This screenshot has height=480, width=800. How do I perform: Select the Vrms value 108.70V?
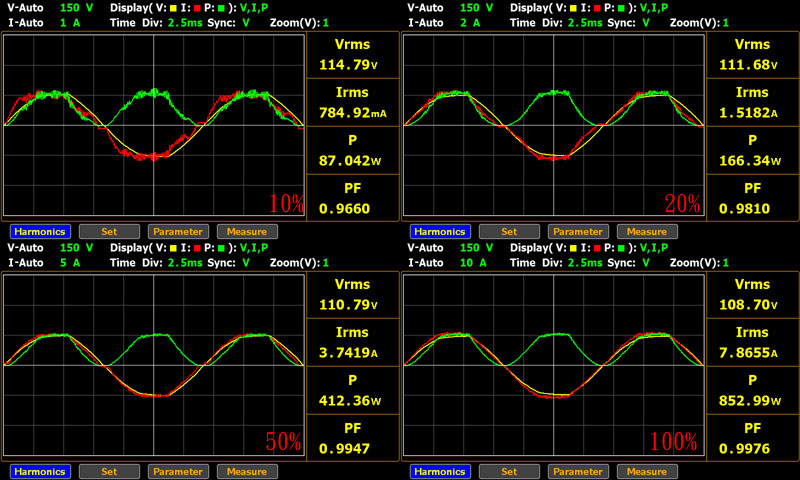(748, 305)
